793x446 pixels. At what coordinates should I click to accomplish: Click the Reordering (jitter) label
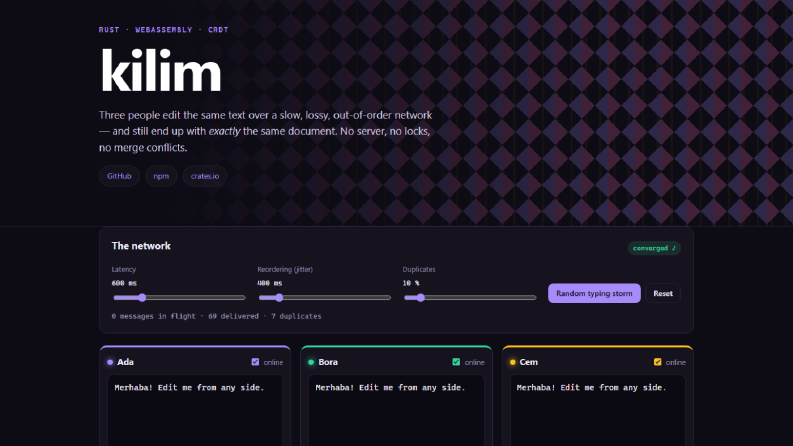click(285, 270)
